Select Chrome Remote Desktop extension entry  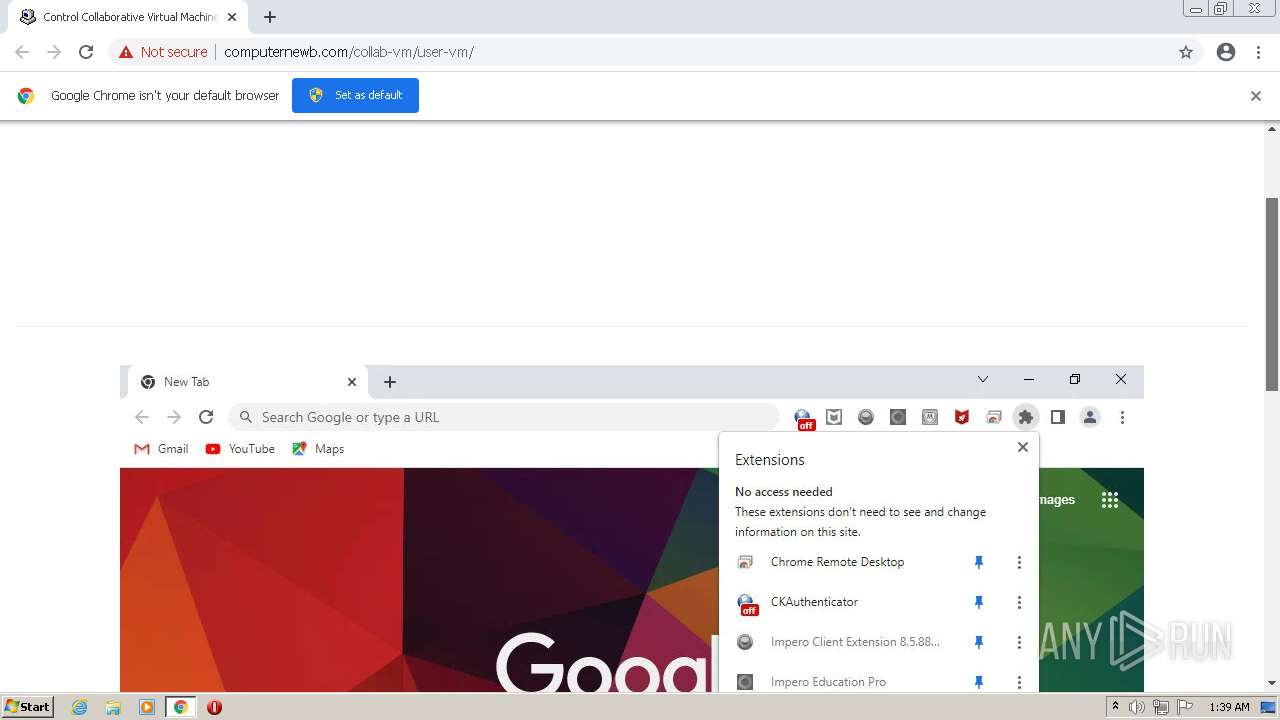tap(837, 562)
